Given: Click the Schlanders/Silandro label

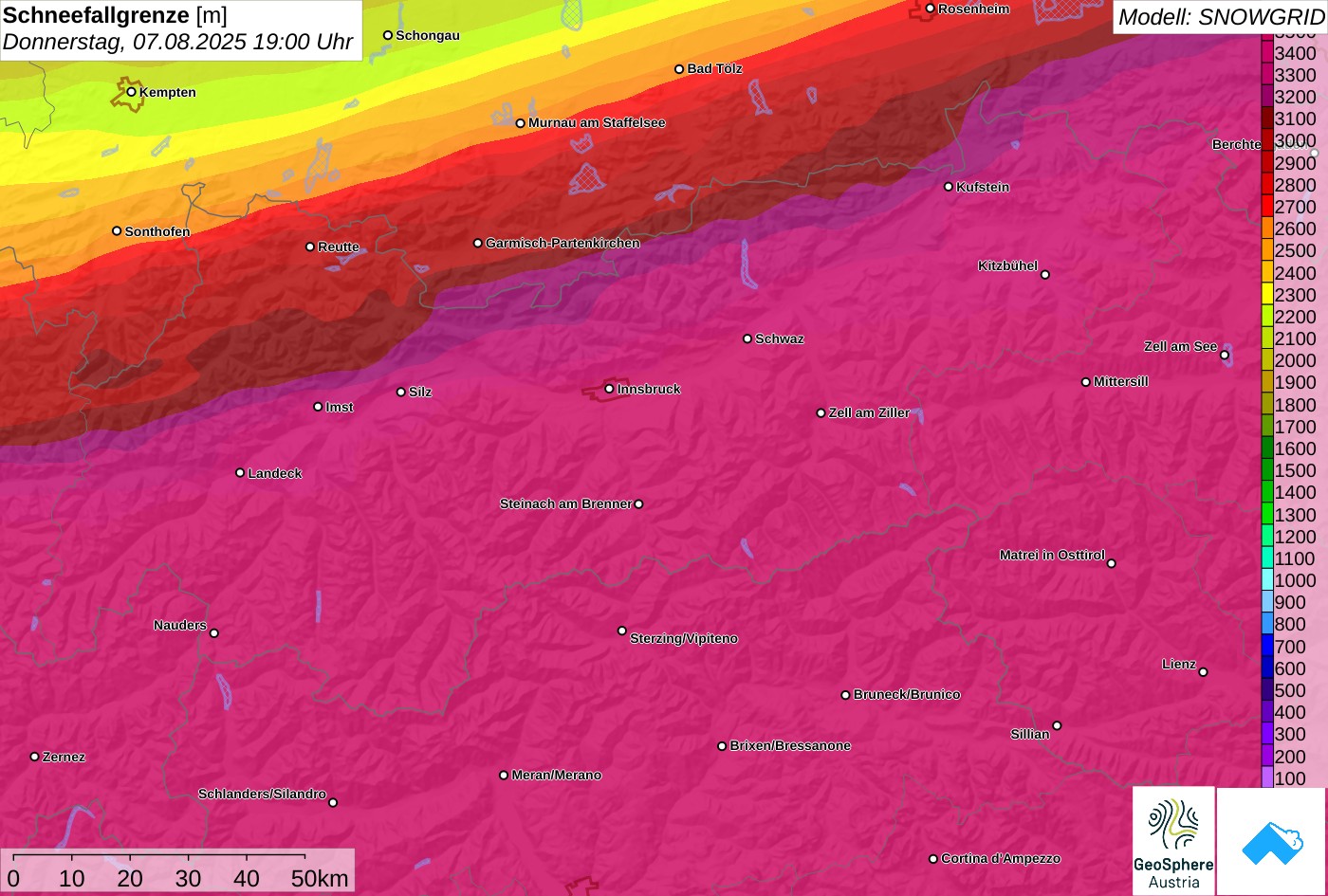Looking at the screenshot, I should pos(262,794).
